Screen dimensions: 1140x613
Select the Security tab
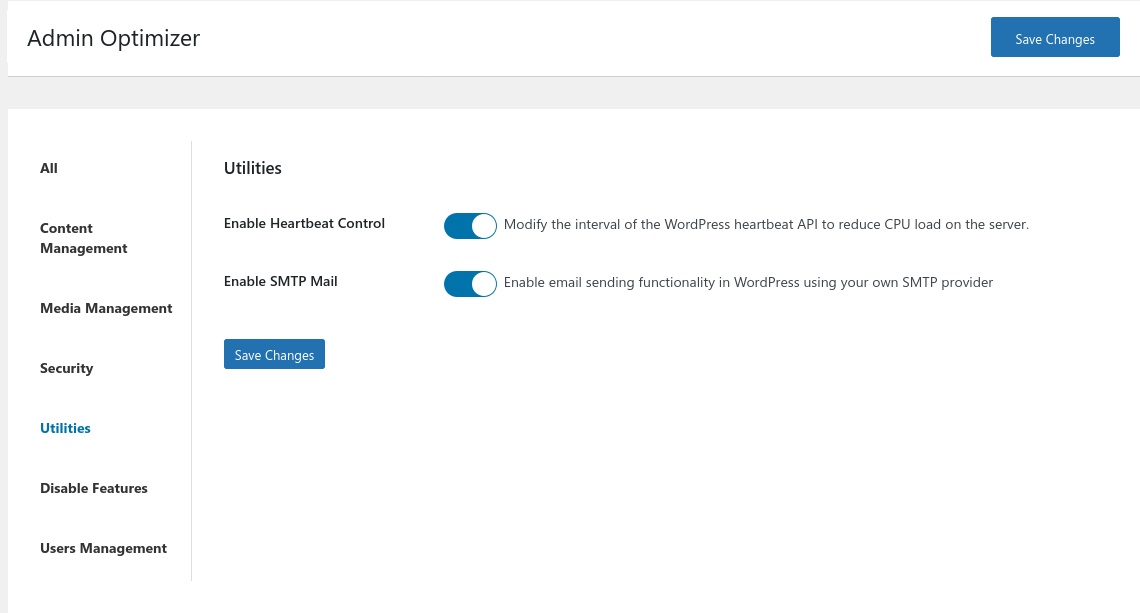pyautogui.click(x=66, y=369)
